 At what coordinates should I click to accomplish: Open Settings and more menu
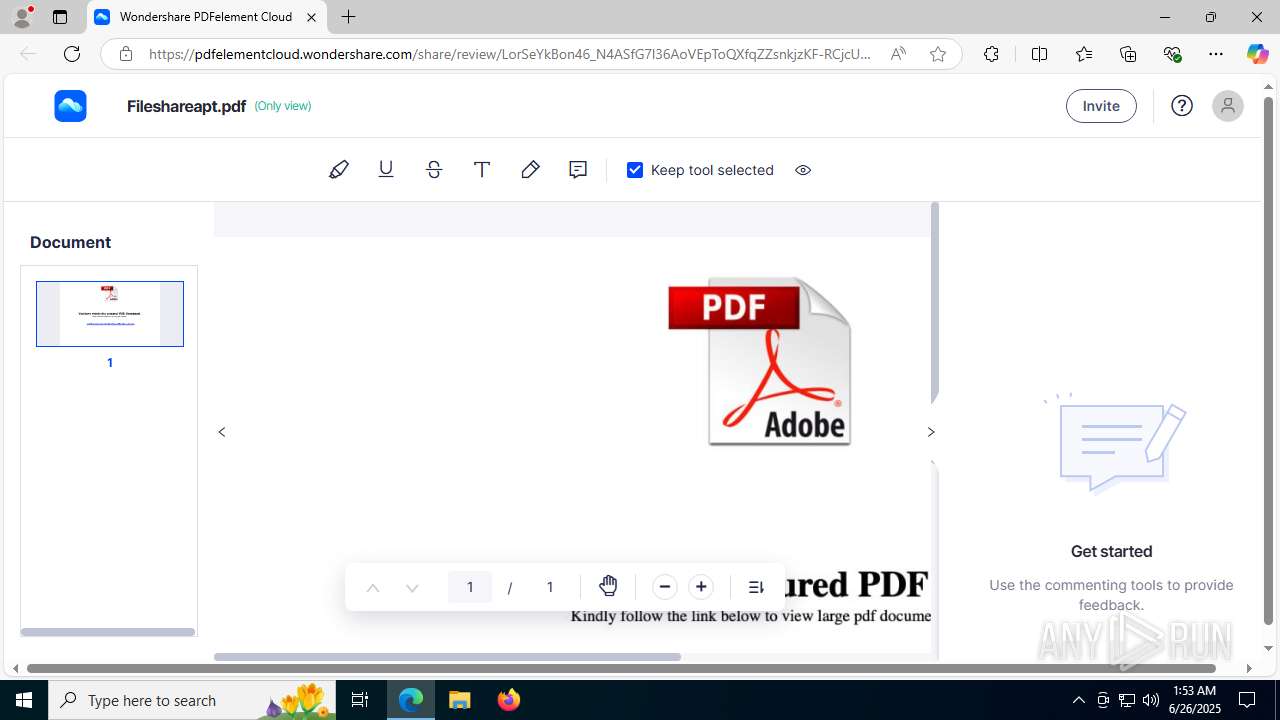(1216, 54)
